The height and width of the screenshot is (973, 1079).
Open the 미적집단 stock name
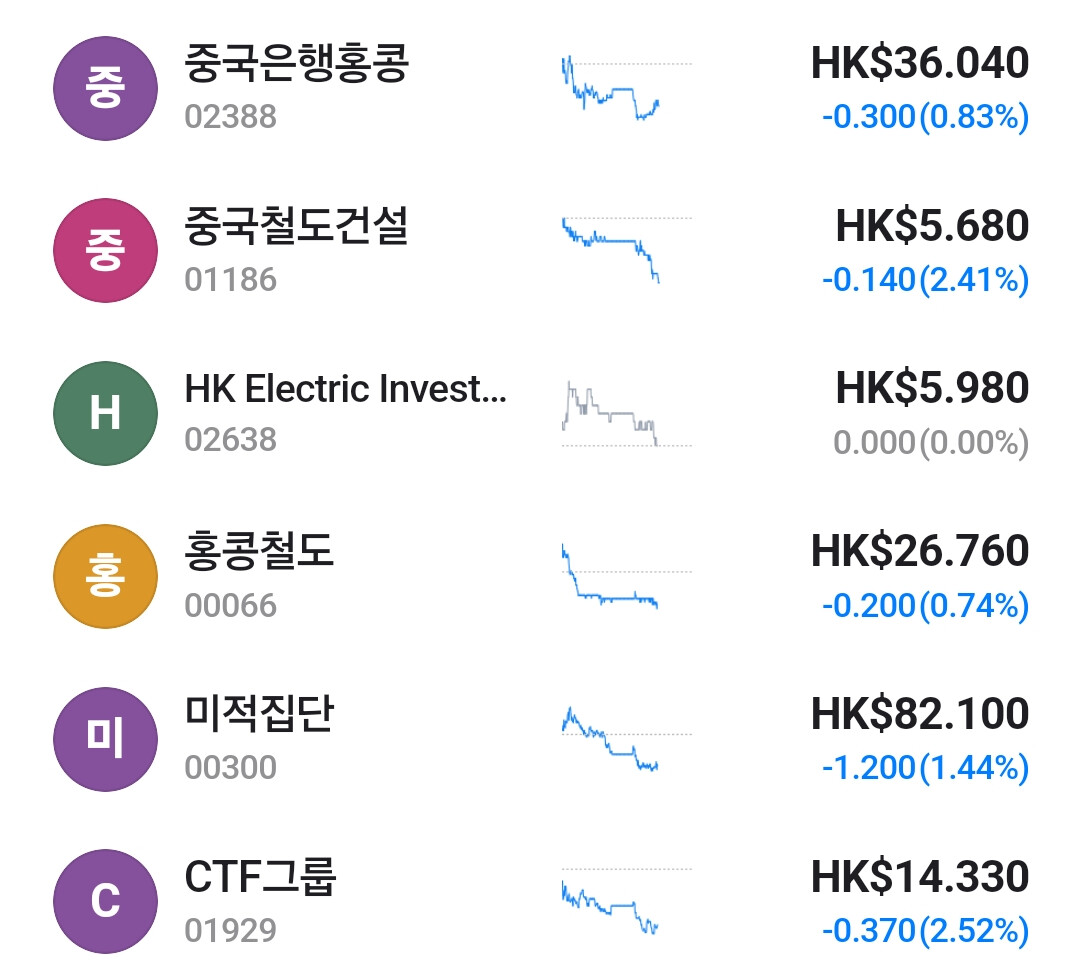click(x=259, y=714)
